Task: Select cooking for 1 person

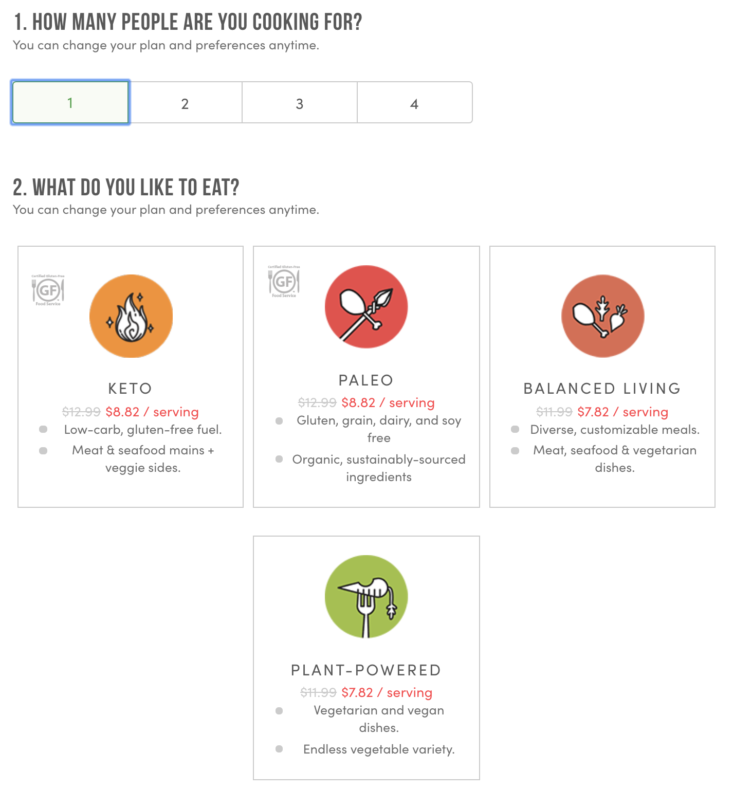Action: coord(70,103)
